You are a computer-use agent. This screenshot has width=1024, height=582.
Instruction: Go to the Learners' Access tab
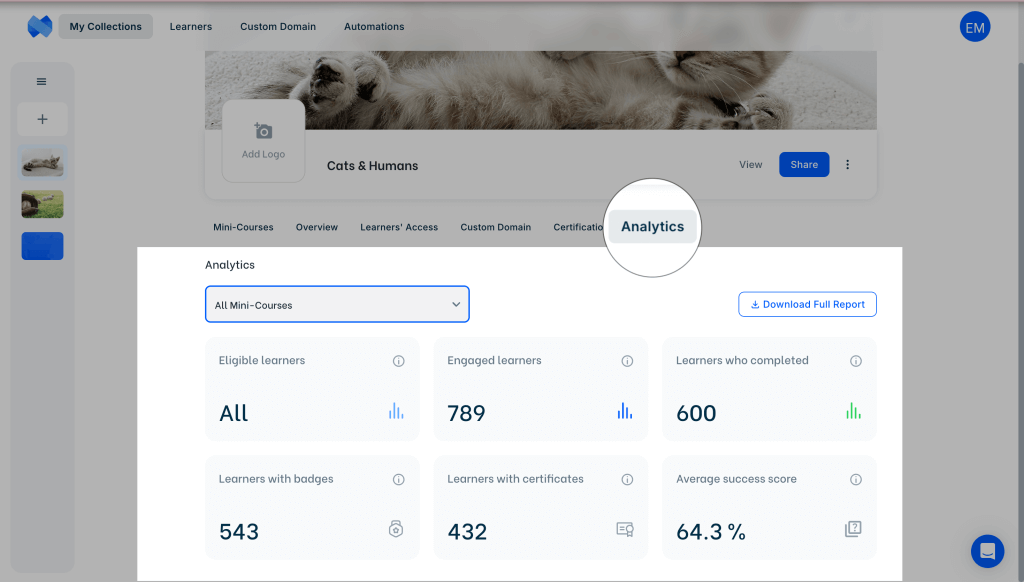399,227
